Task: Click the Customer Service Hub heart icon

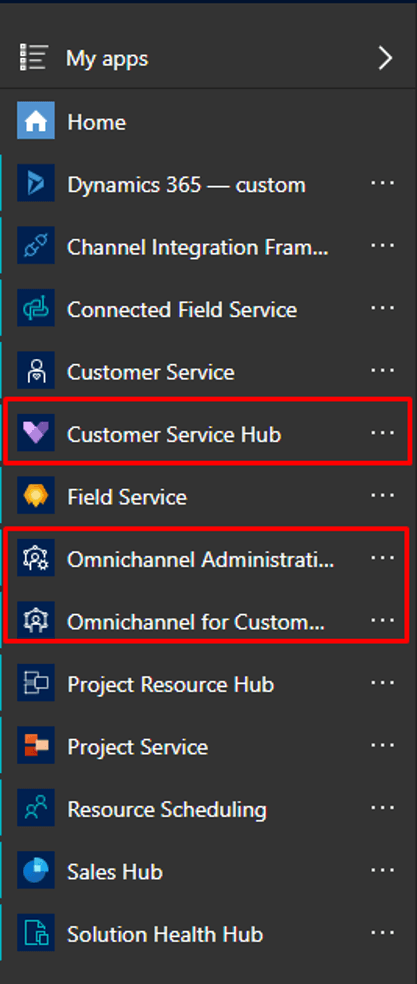Action: coord(36,433)
